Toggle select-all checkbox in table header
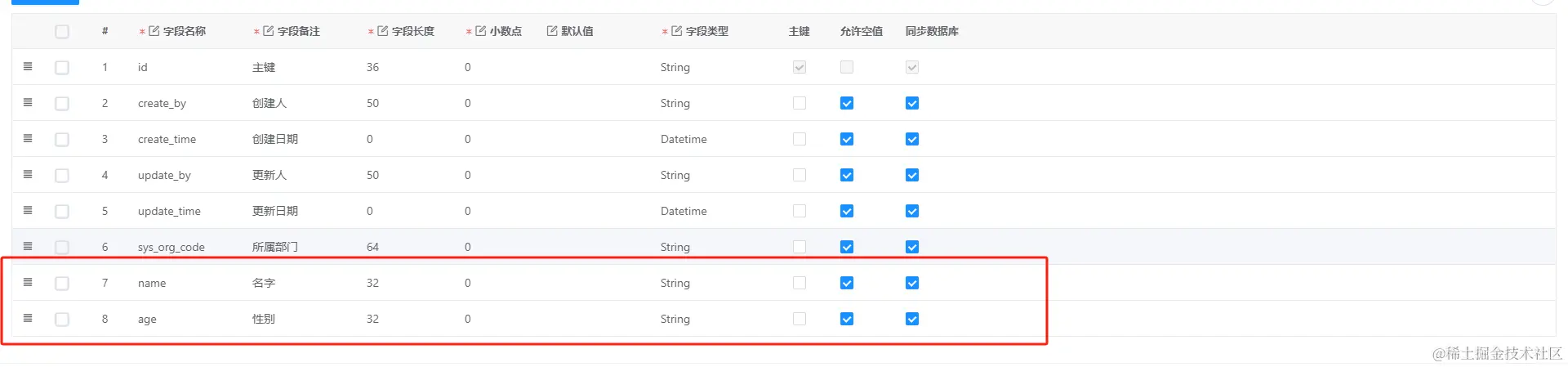Viewport: 1568px width, 367px height. [62, 32]
